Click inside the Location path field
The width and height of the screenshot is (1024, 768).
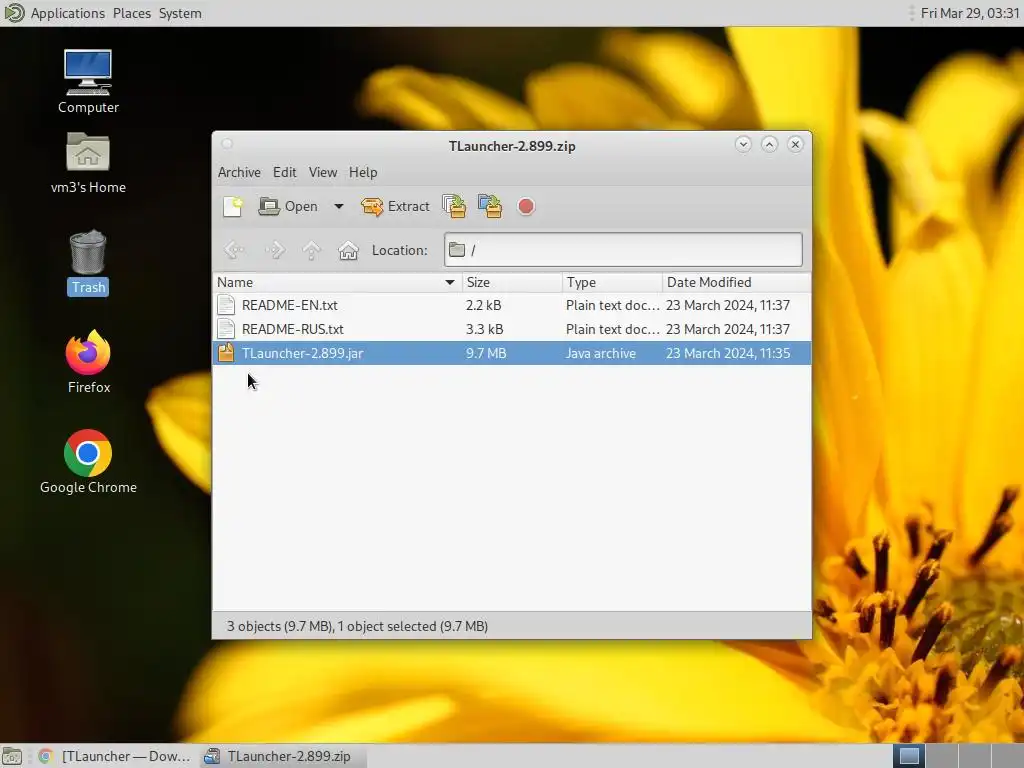point(623,250)
